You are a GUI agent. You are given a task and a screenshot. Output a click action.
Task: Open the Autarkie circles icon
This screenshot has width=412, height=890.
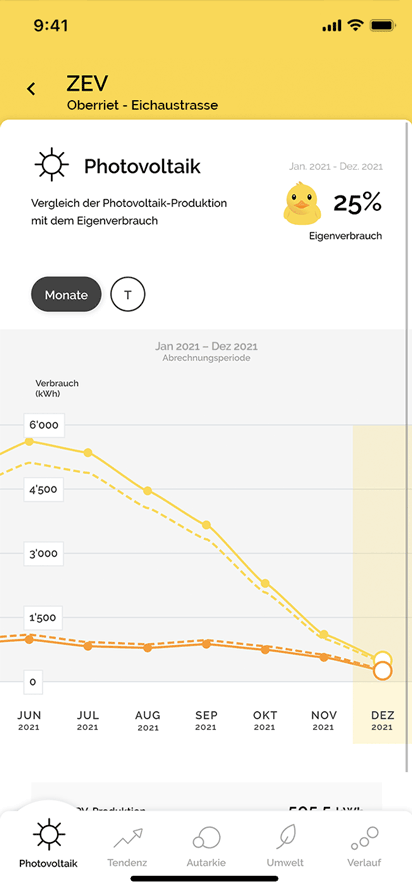pos(206,837)
